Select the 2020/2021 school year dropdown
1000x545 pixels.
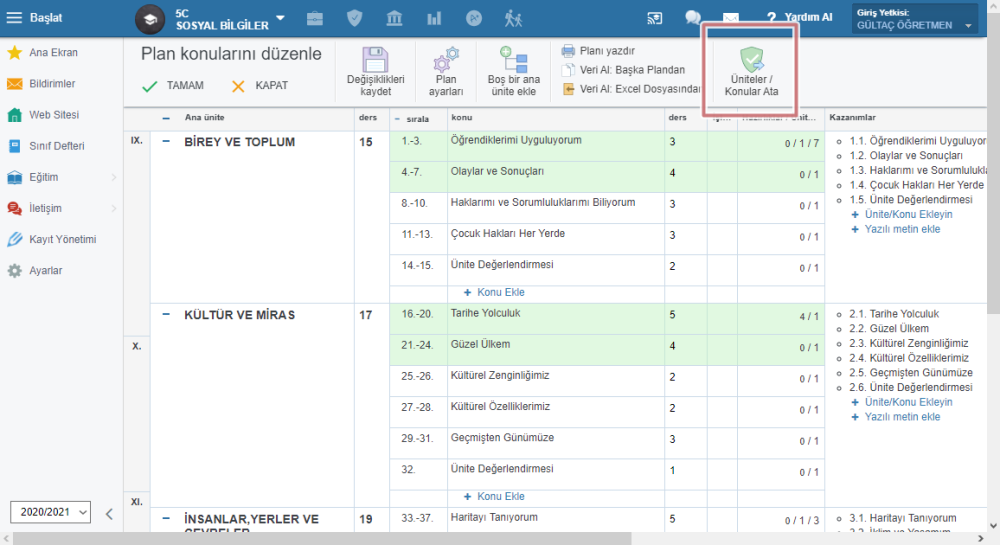point(50,512)
